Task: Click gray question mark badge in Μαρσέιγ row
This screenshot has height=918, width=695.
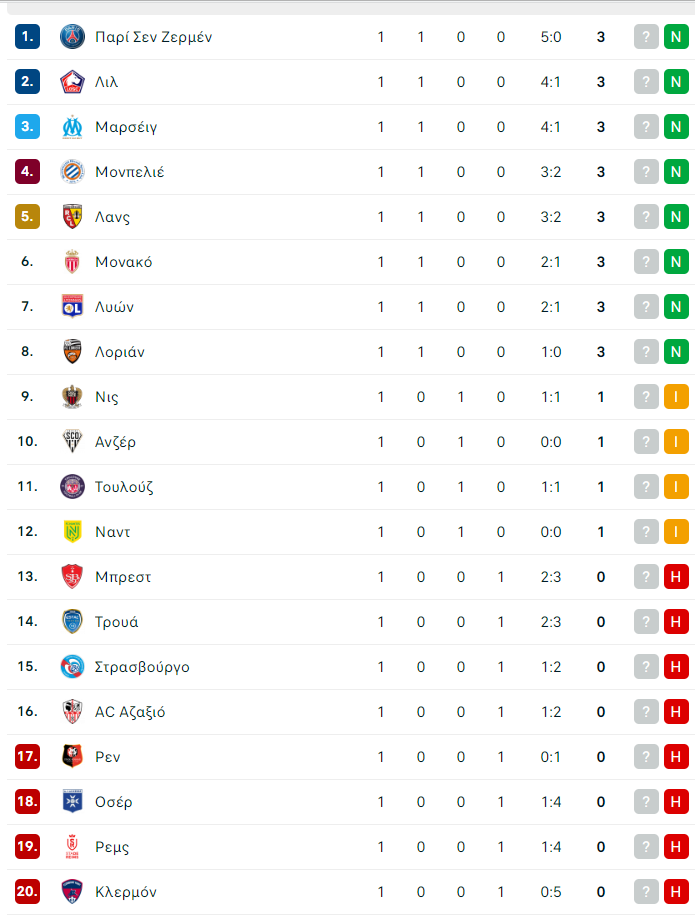Action: pos(646,127)
